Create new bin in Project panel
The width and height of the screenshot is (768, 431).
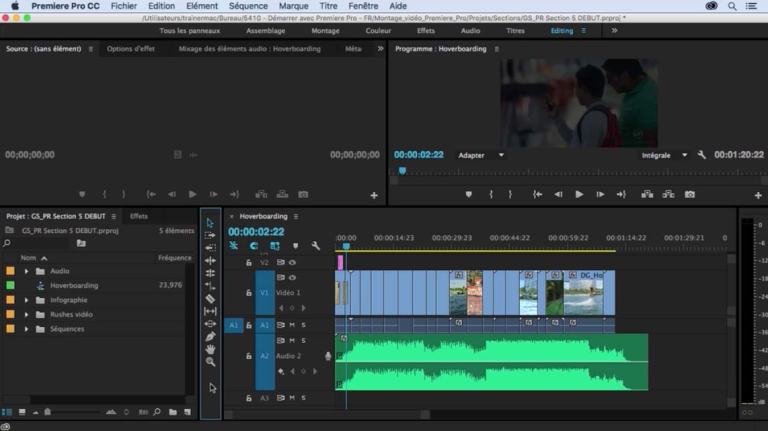pyautogui.click(x=173, y=412)
